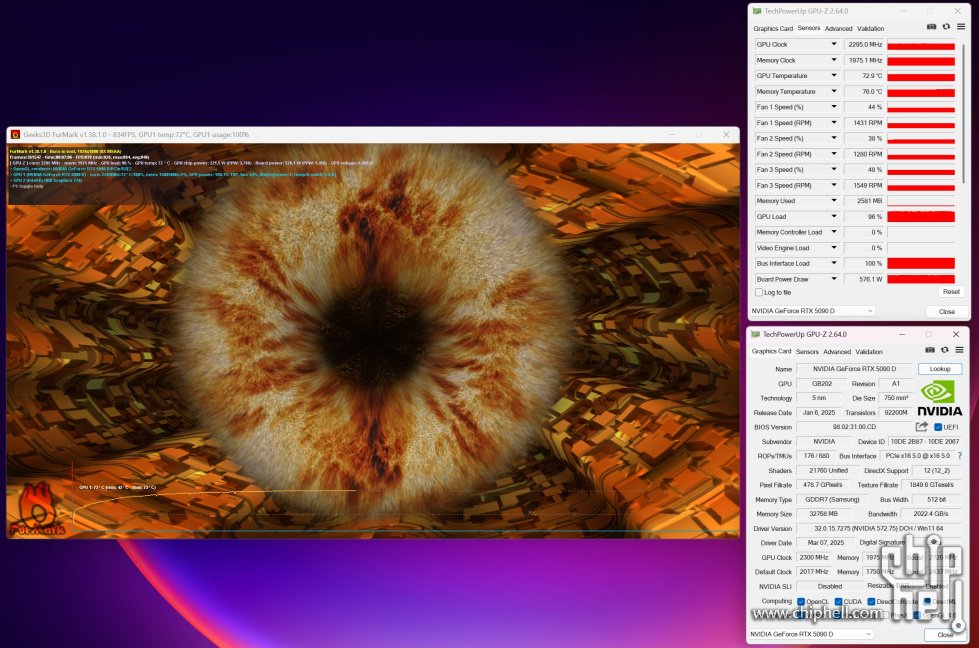Click the Reset button in Sensors window
This screenshot has height=648, width=979.
click(951, 292)
